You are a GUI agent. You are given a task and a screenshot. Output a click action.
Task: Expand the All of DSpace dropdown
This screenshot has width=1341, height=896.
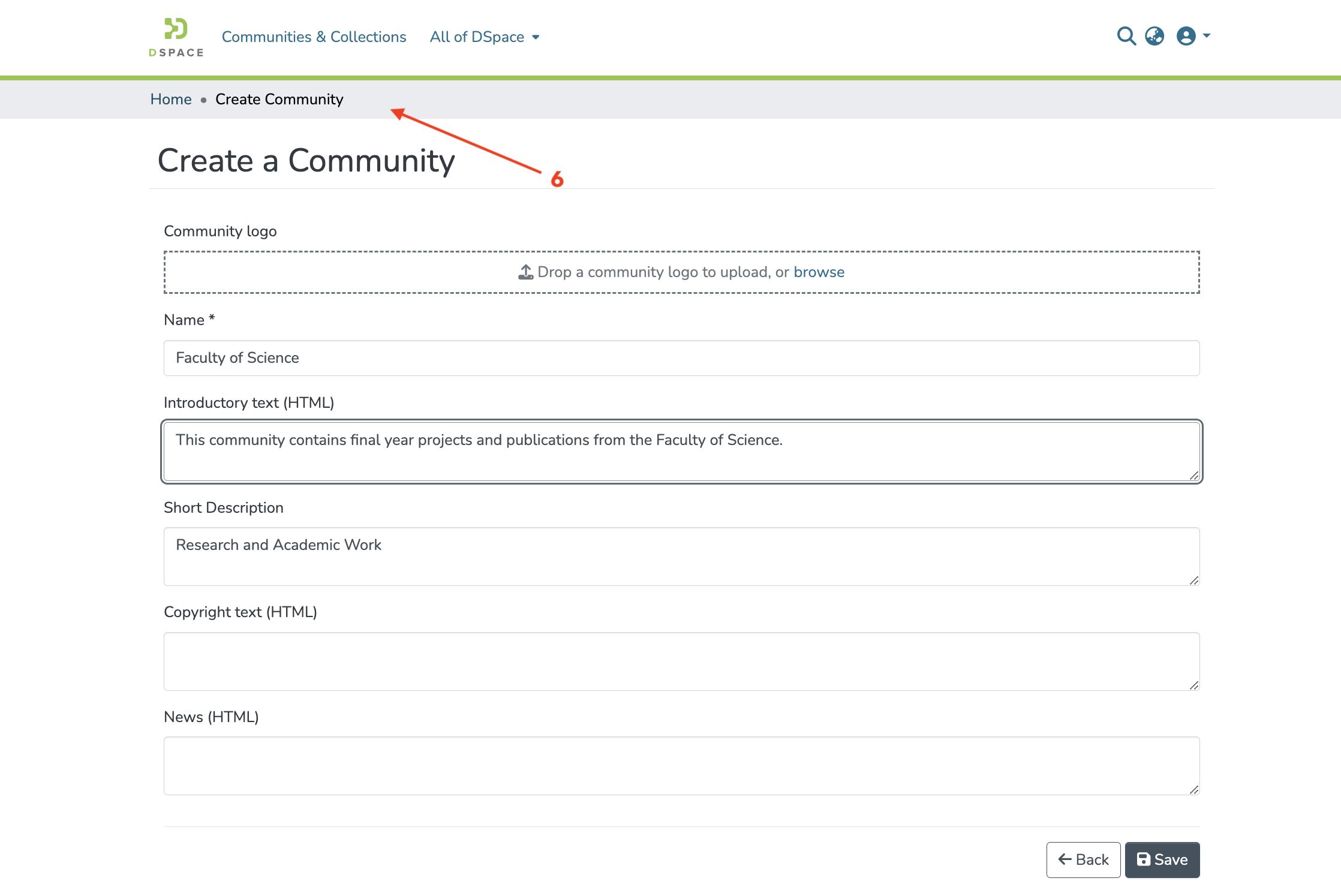(484, 37)
